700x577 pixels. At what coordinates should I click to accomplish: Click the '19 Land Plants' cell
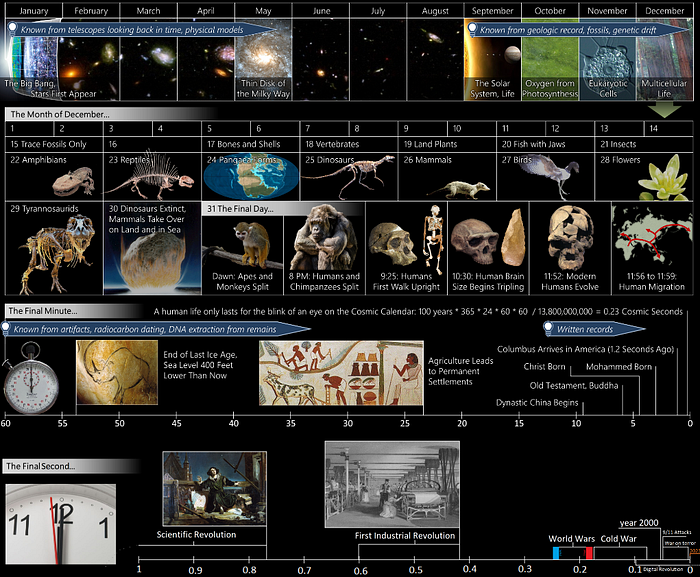pos(447,144)
